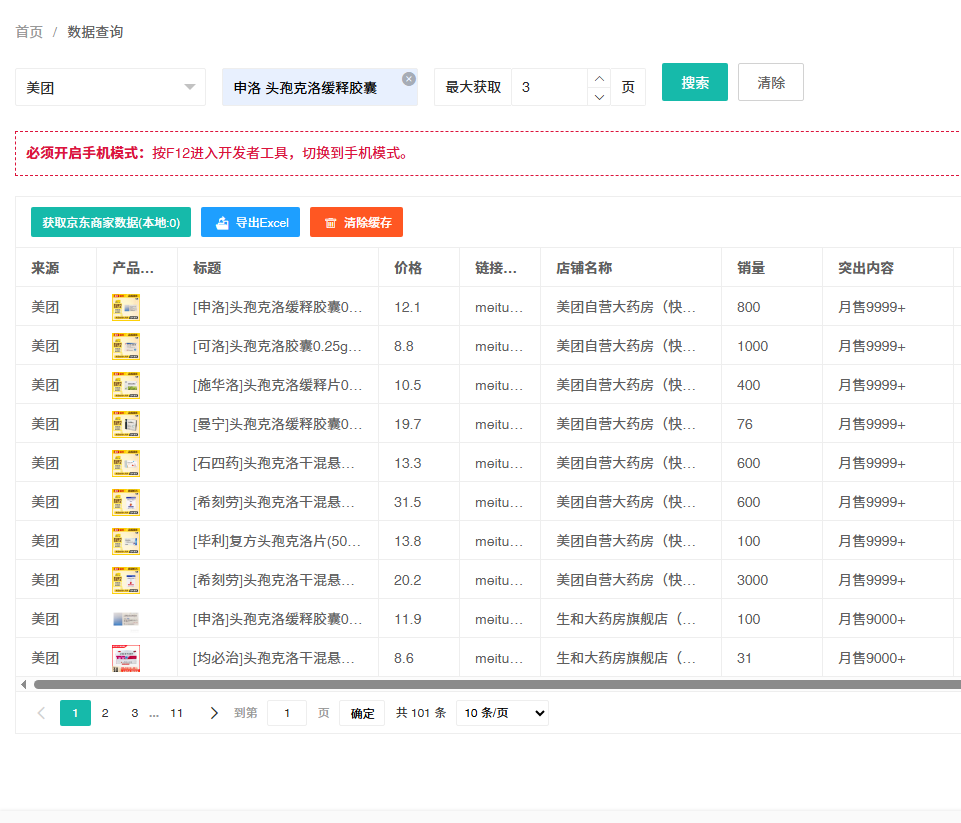Go to page 2 in pagination
The image size is (961, 823).
tap(105, 713)
